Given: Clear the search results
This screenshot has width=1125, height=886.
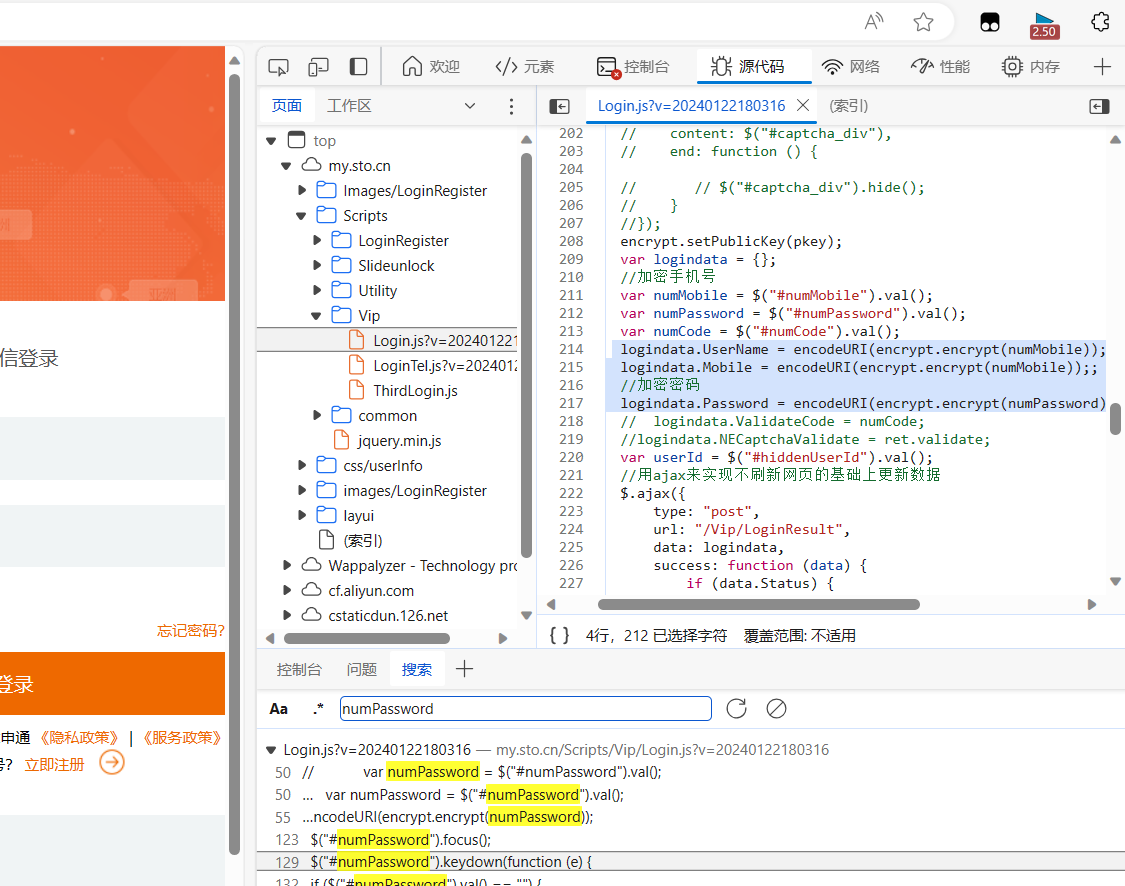Looking at the screenshot, I should 776,709.
